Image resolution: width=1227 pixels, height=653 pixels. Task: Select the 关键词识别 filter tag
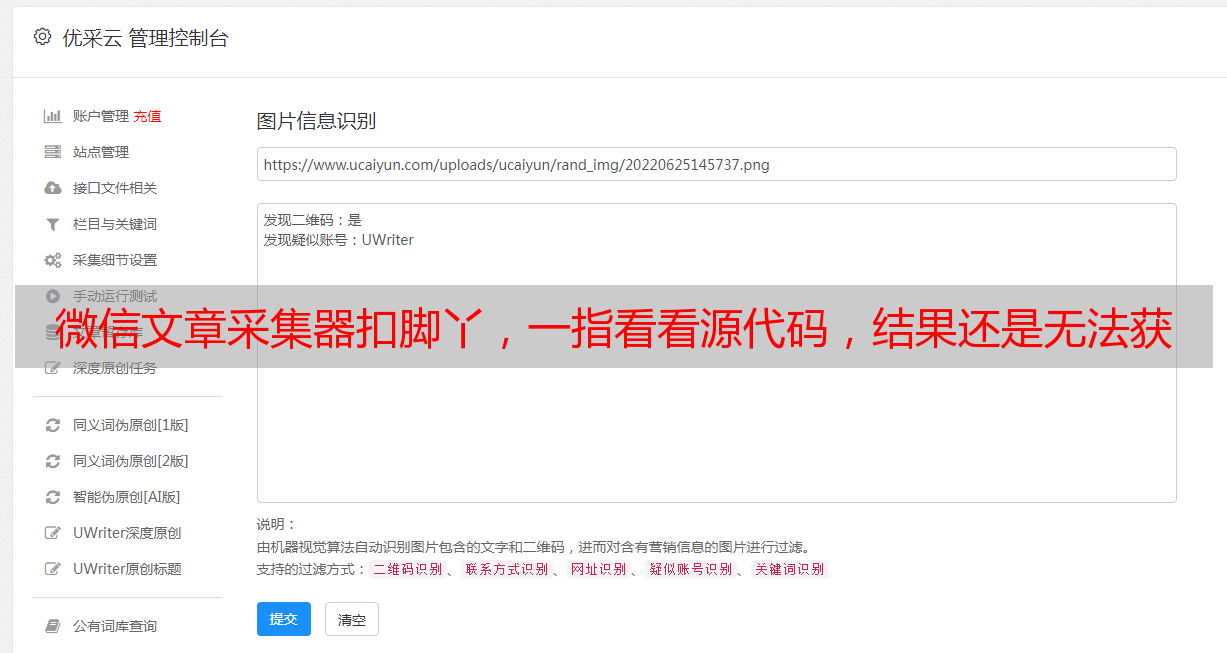tap(790, 569)
